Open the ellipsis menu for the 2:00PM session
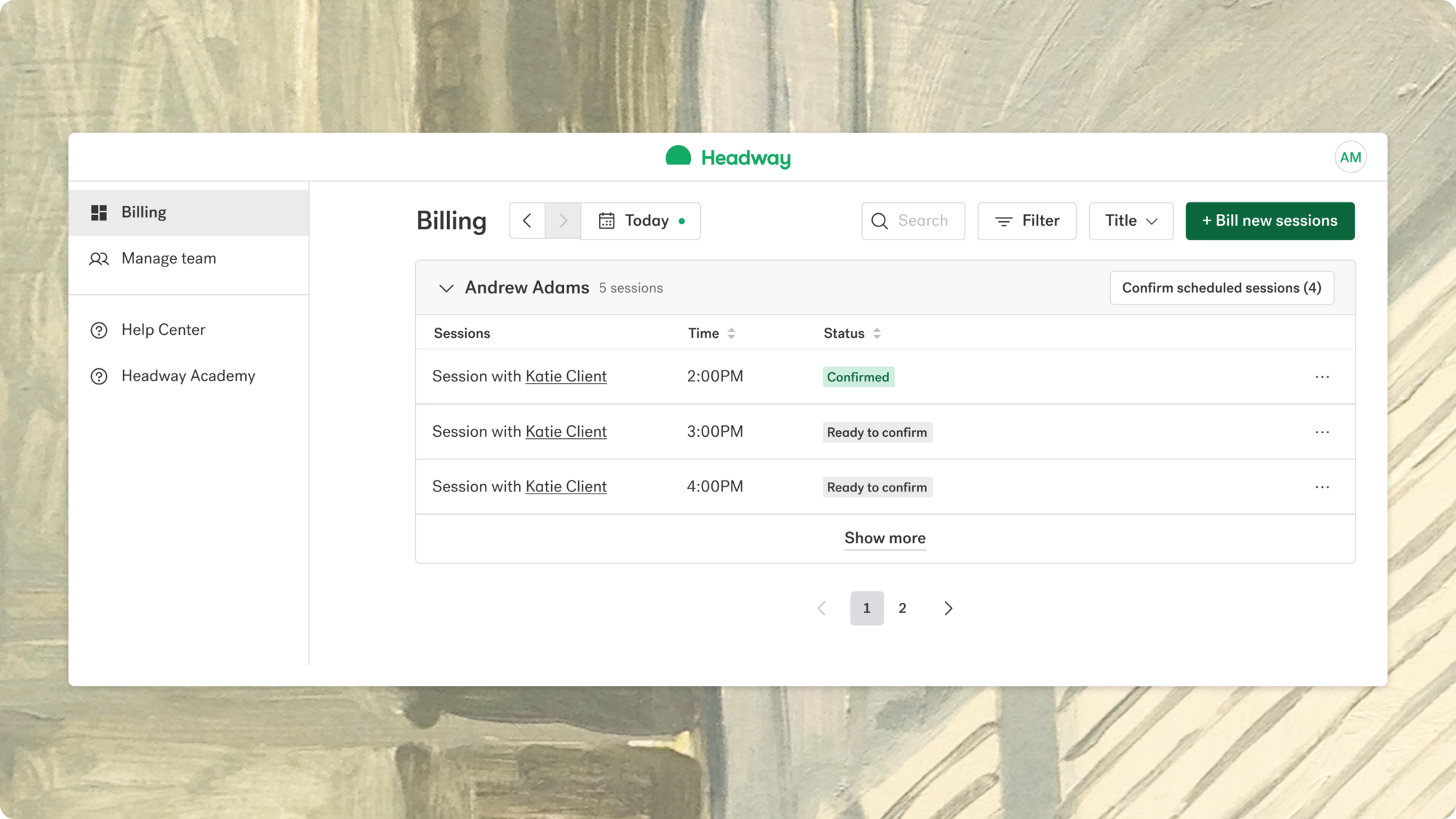The width and height of the screenshot is (1456, 819). [1322, 376]
